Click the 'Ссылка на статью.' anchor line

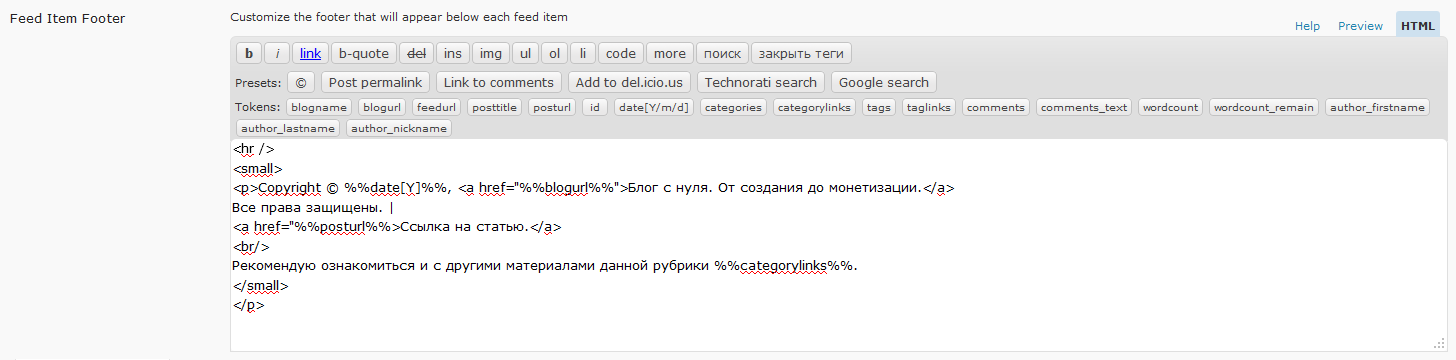[x=397, y=227]
